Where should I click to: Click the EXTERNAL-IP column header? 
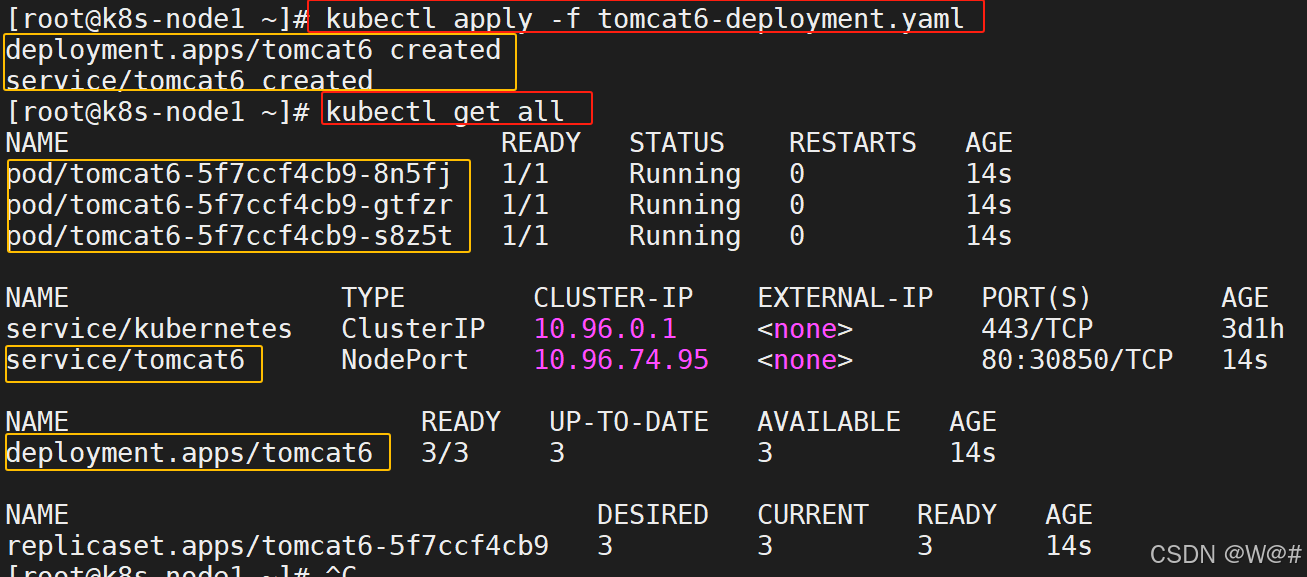845,298
